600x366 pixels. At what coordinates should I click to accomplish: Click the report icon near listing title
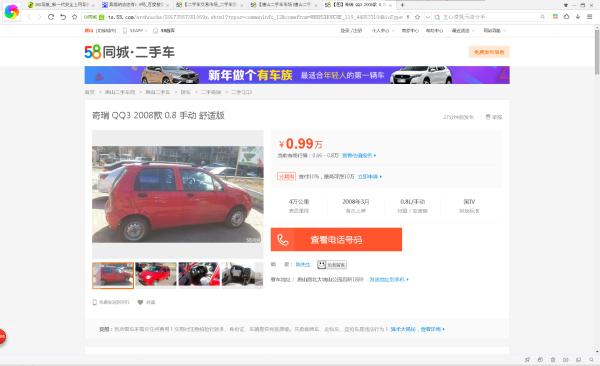[x=488, y=117]
